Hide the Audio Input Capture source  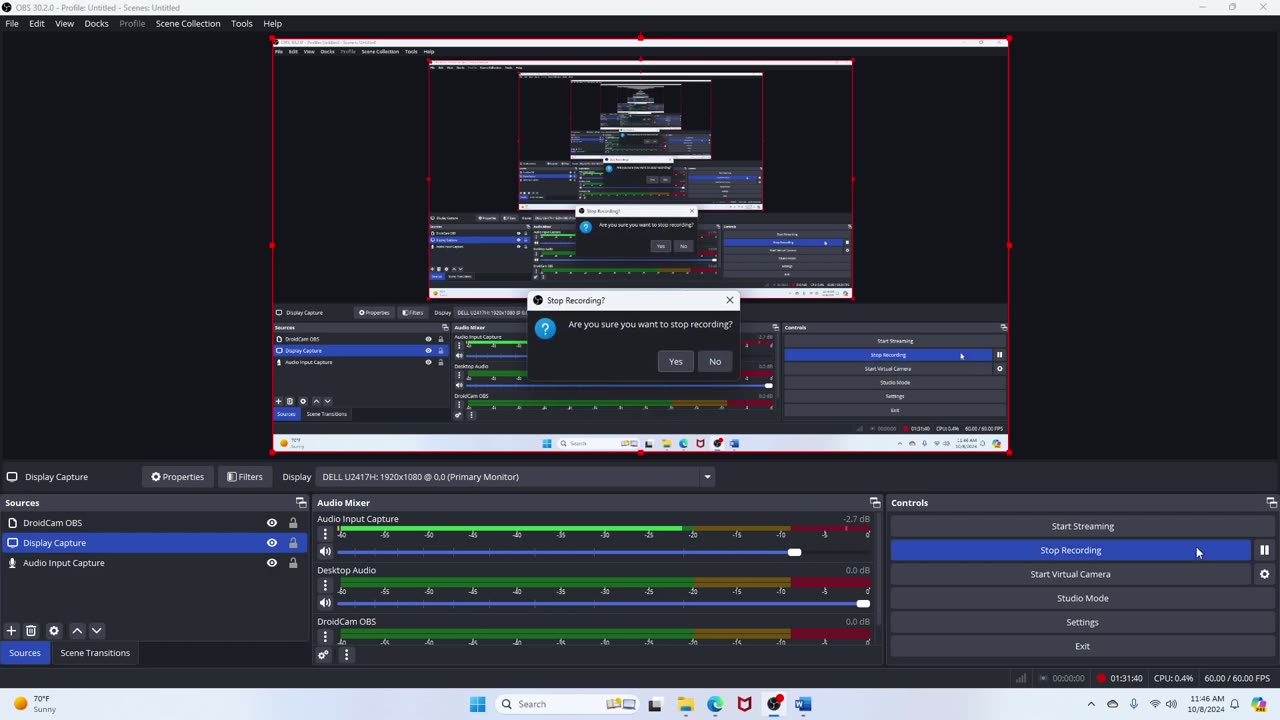click(x=271, y=563)
